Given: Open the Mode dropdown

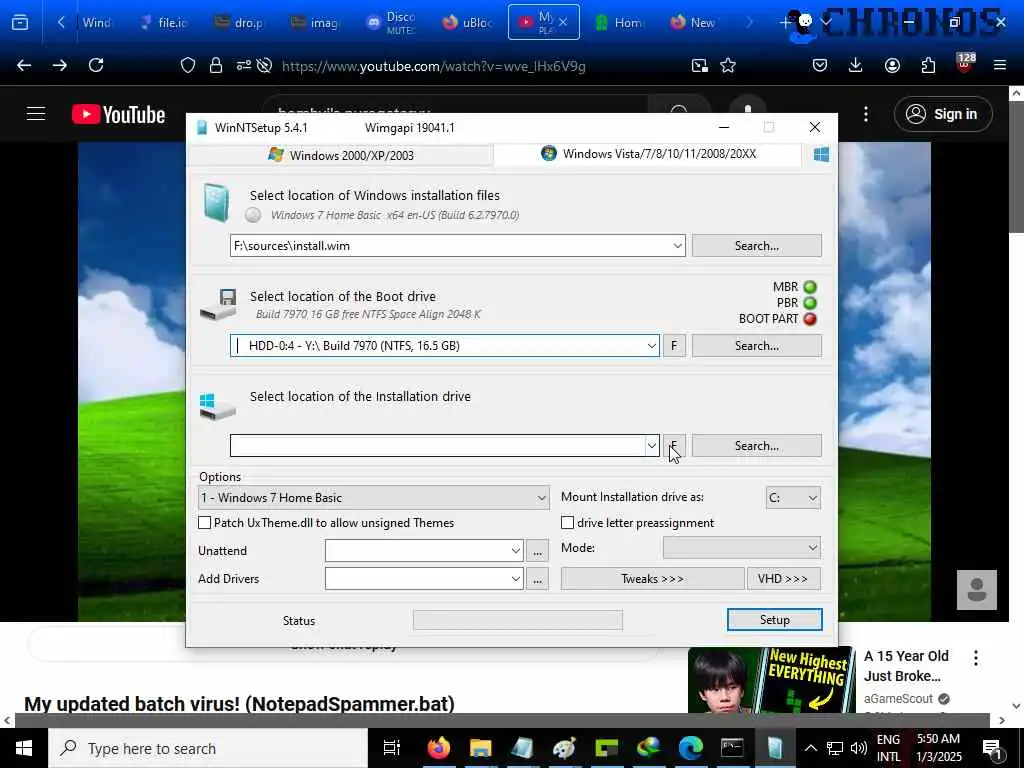Looking at the screenshot, I should tap(742, 547).
